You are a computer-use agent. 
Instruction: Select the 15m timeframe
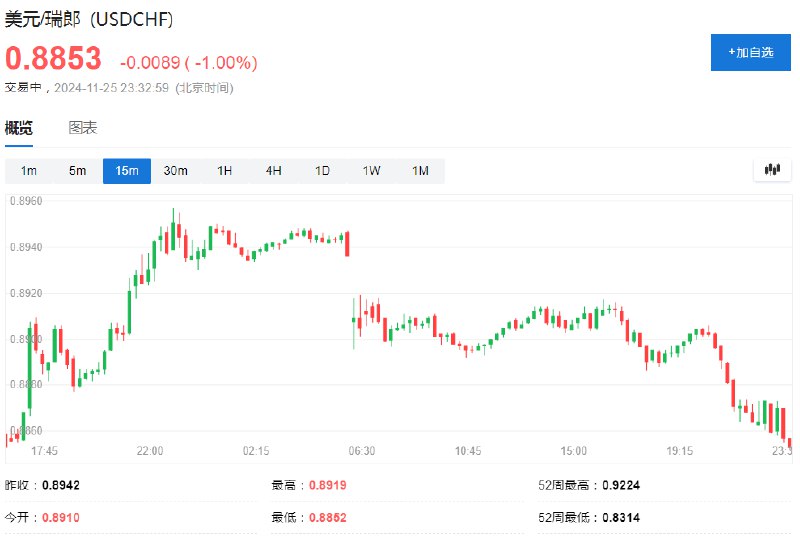point(127,171)
